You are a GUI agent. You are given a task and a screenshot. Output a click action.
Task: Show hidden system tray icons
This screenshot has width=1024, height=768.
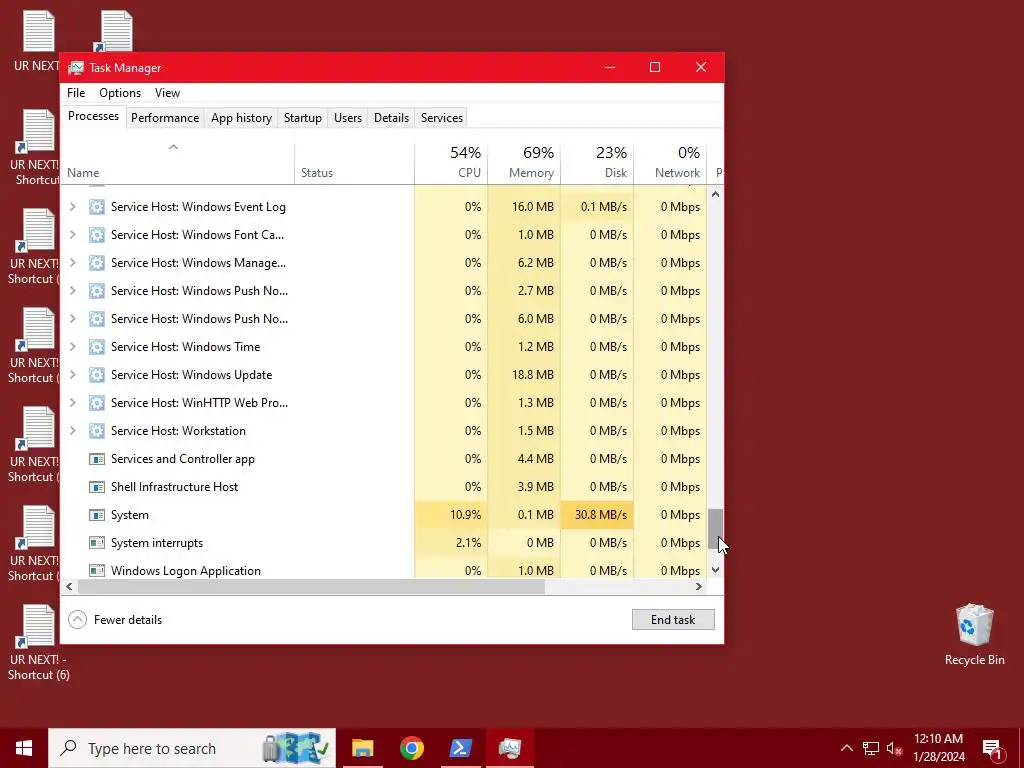[x=846, y=748]
